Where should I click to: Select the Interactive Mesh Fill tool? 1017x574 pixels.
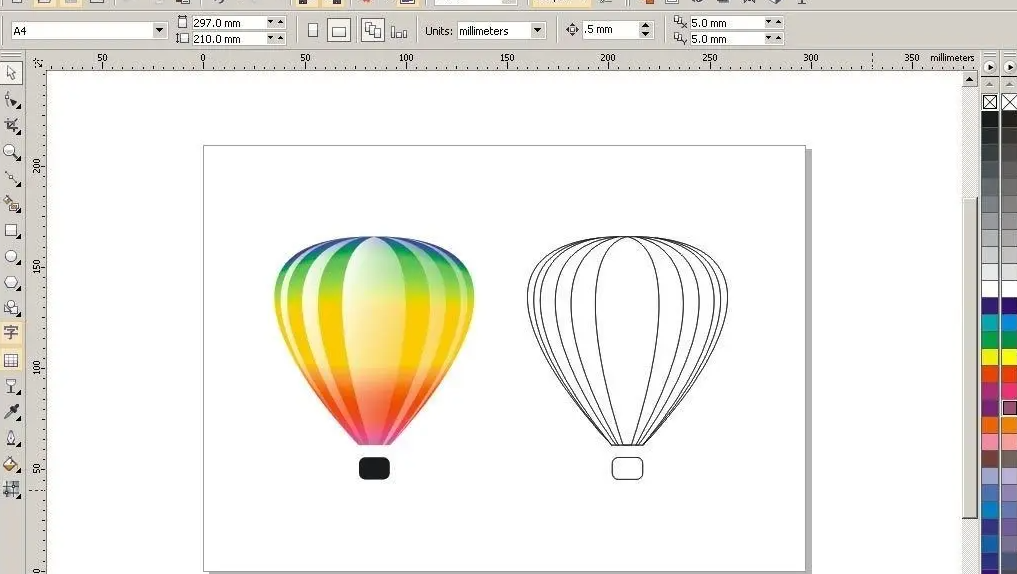[11, 489]
